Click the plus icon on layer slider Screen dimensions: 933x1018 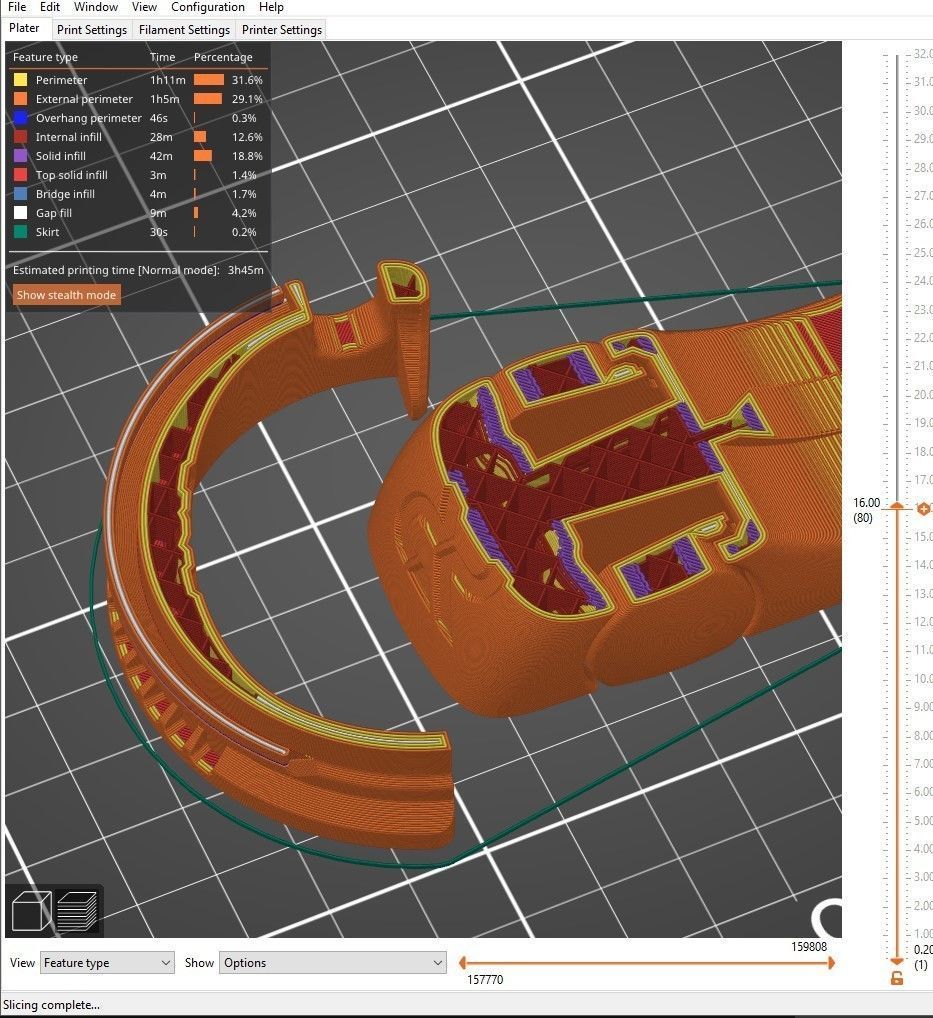tap(923, 509)
